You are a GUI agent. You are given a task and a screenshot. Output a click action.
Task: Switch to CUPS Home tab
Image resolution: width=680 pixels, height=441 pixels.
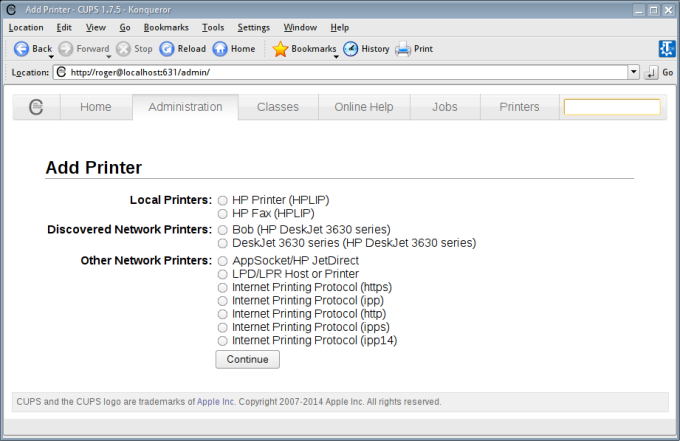[96, 107]
